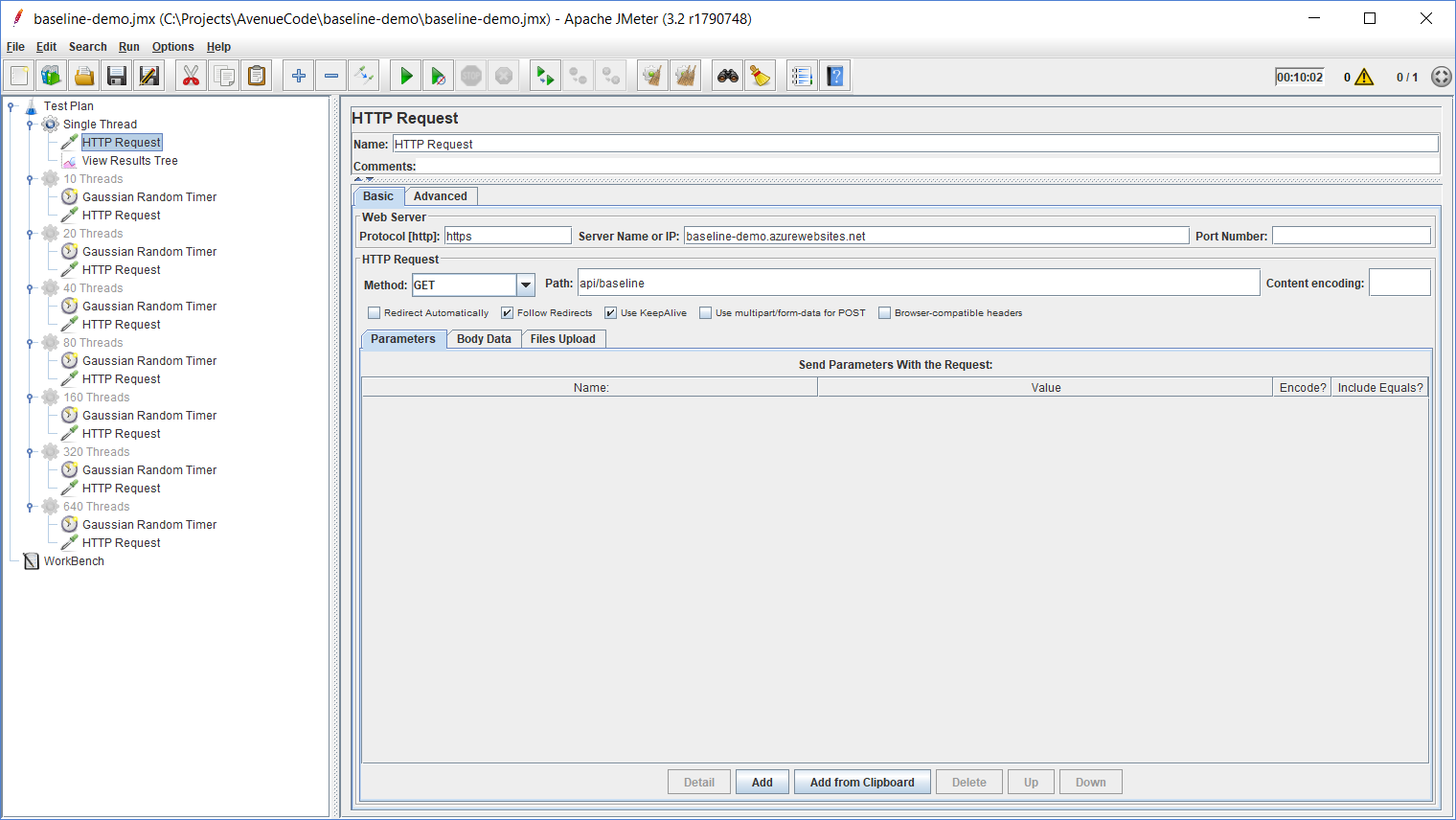The height and width of the screenshot is (820, 1456).
Task: Open the Options menu
Action: pos(172,47)
